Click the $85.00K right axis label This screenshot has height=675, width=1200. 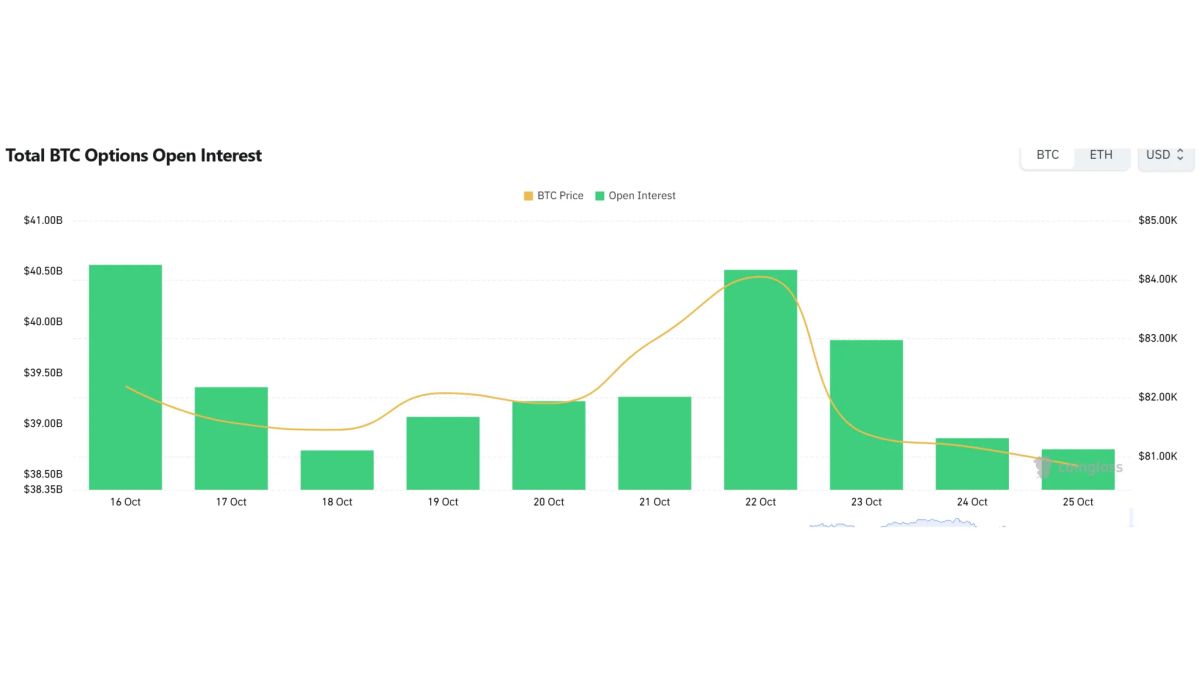(1158, 220)
